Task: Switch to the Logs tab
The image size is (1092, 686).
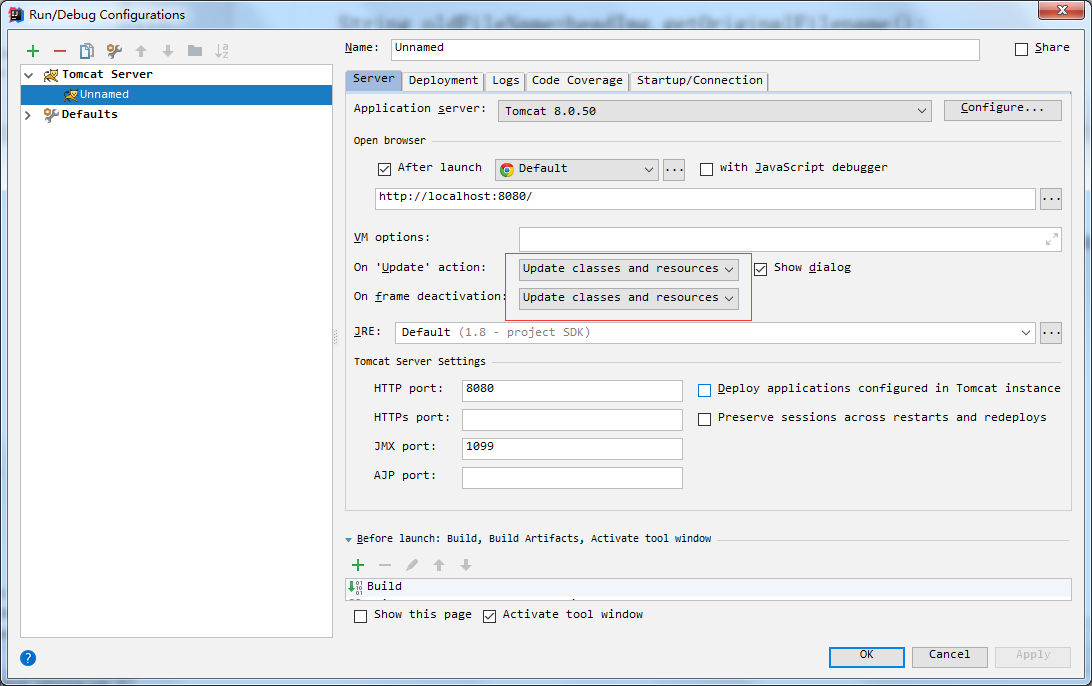Action: coord(506,81)
